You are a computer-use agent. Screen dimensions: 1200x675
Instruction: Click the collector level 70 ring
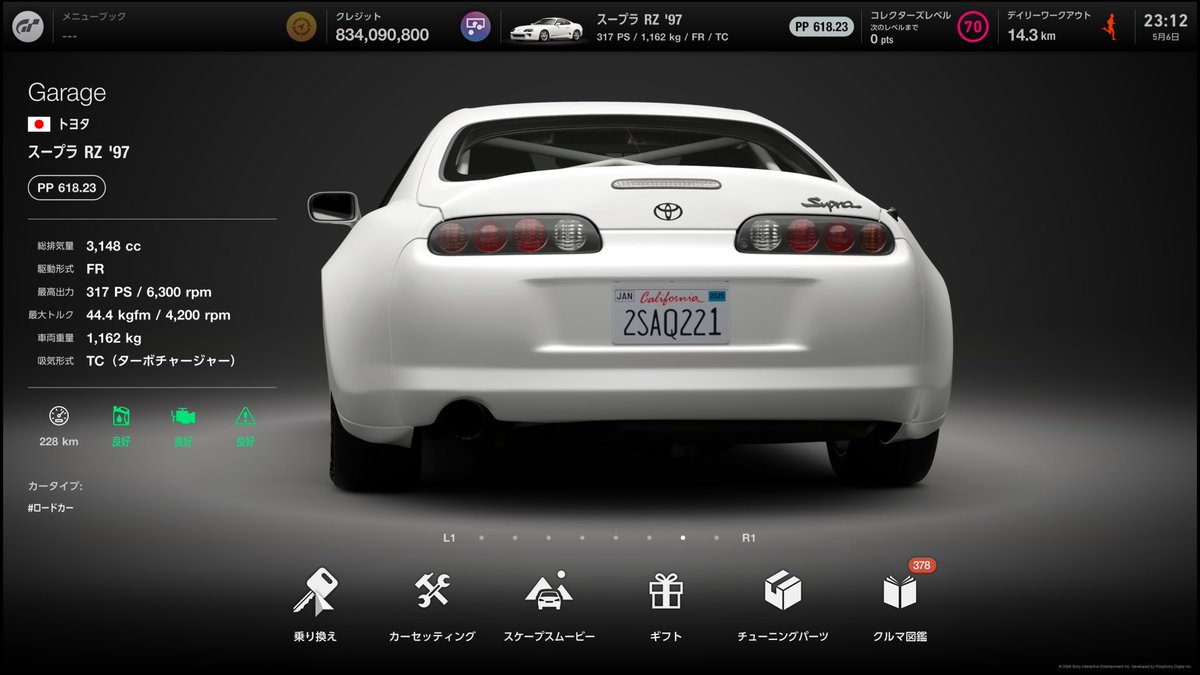tap(973, 27)
